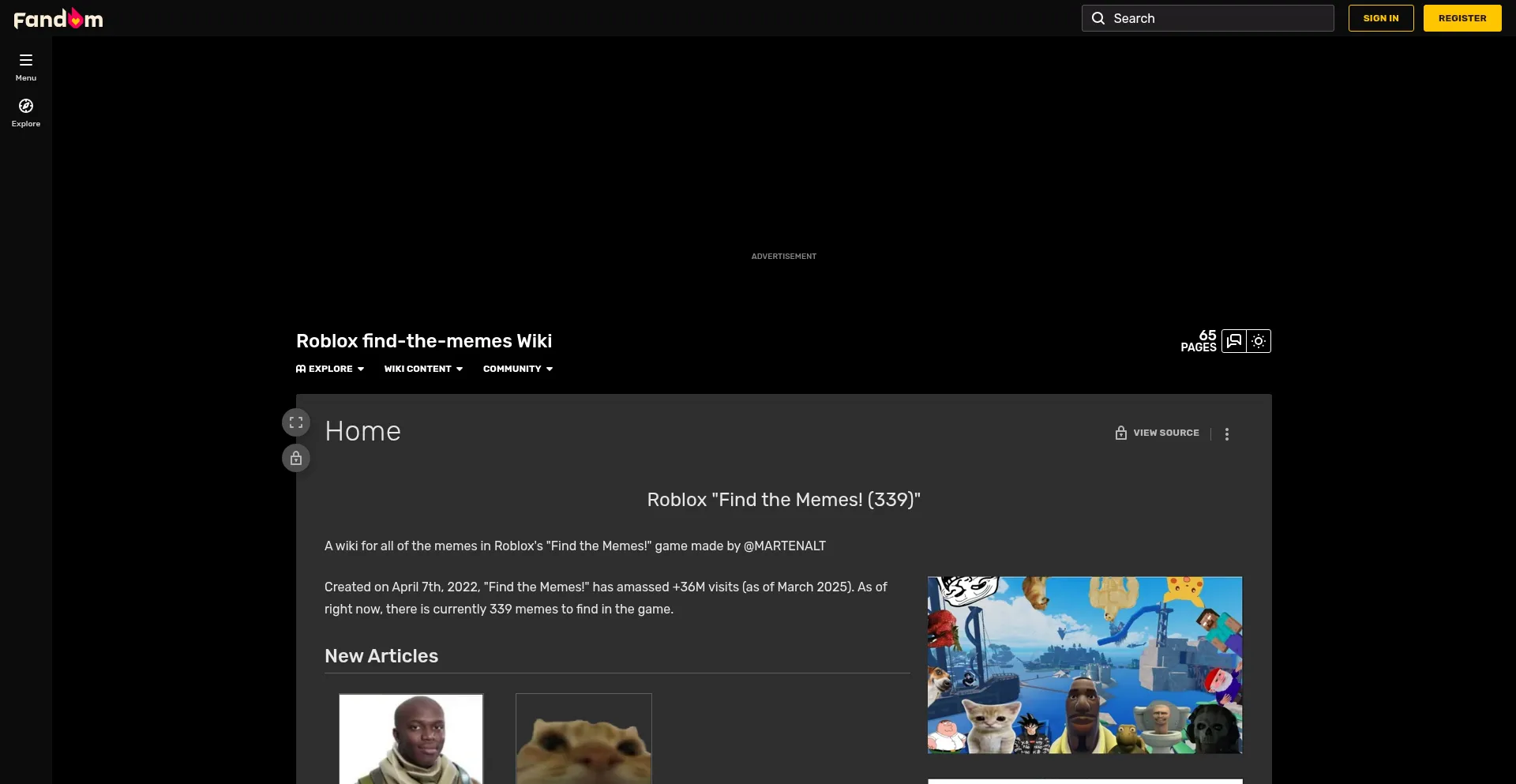Click the Fandom logo
Viewport: 1516px width, 784px height.
58,18
